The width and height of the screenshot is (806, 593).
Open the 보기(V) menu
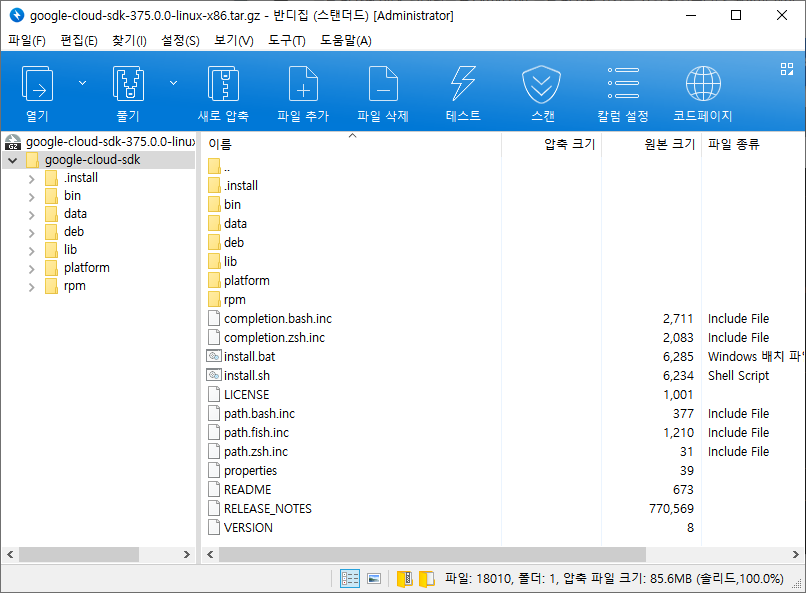pyautogui.click(x=234, y=40)
